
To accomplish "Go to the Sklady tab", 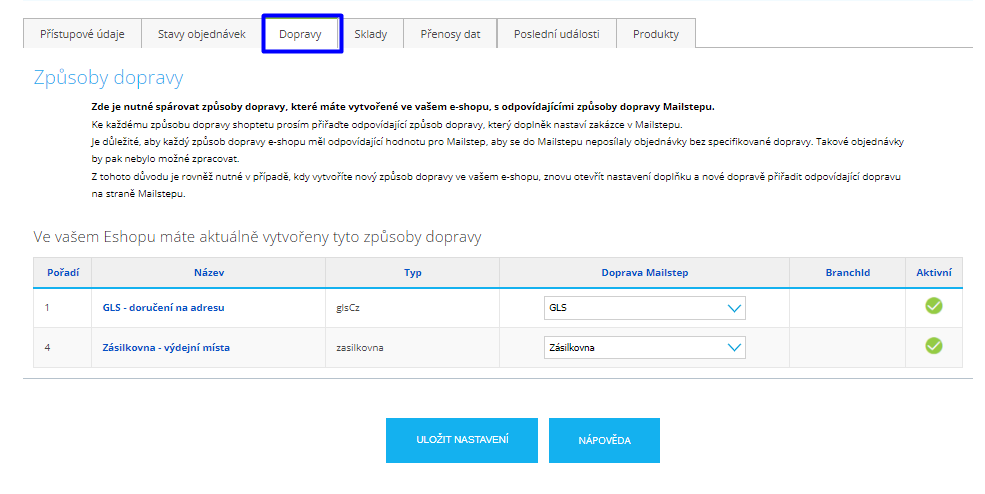I will [x=370, y=34].
